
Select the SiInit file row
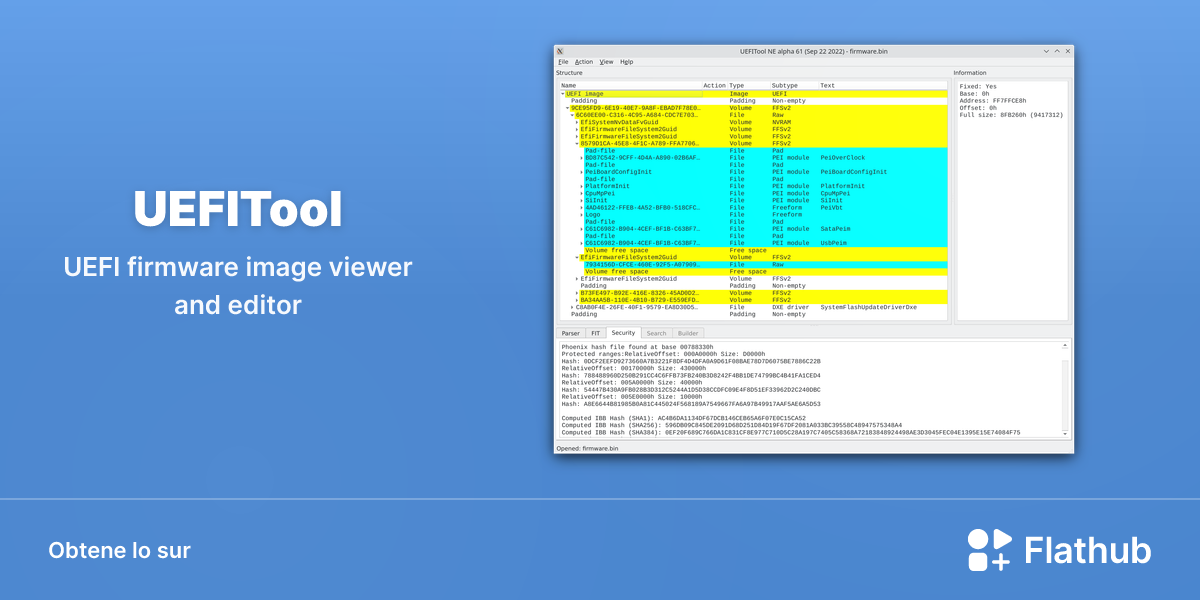pos(753,200)
